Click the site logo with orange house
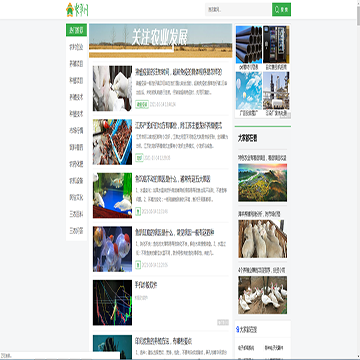 pos(77,10)
